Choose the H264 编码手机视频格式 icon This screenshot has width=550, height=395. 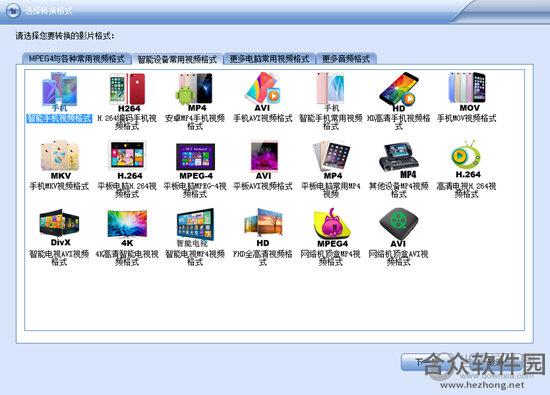tap(127, 92)
